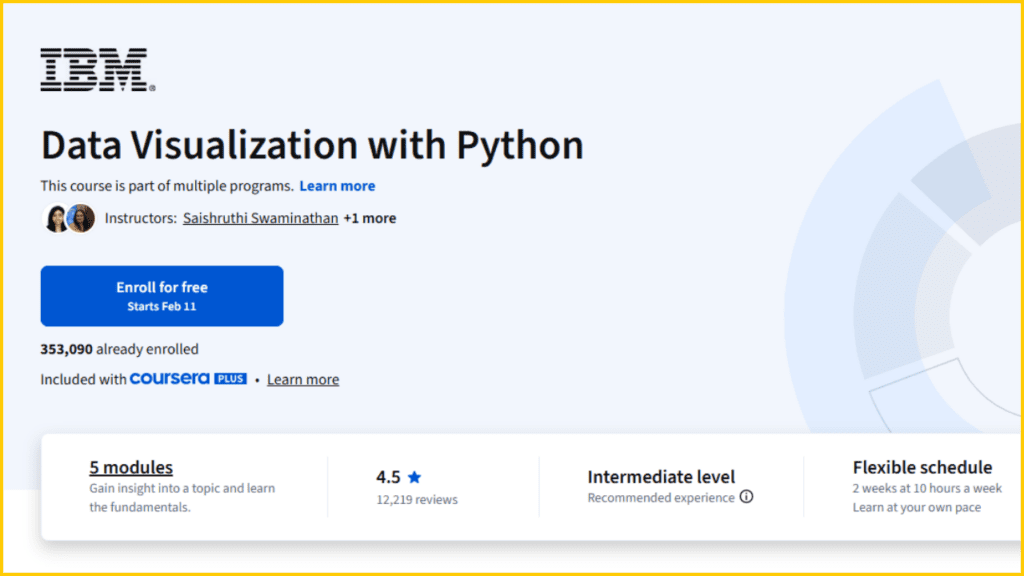The height and width of the screenshot is (576, 1024).
Task: Click Learn more next to multiple programs text
Action: (337, 186)
